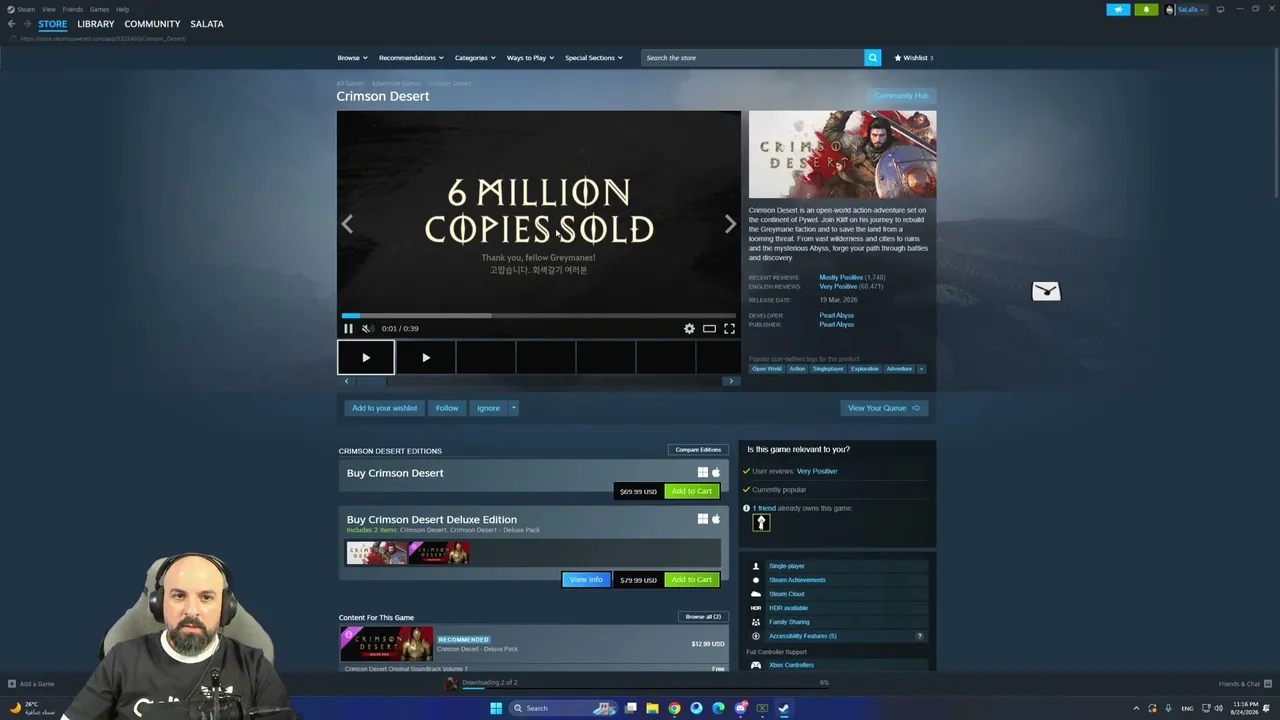Screen dimensions: 1280x720
Task: Add $79.99 Deluxe Edition to cart
Action: pyautogui.click(x=692, y=580)
